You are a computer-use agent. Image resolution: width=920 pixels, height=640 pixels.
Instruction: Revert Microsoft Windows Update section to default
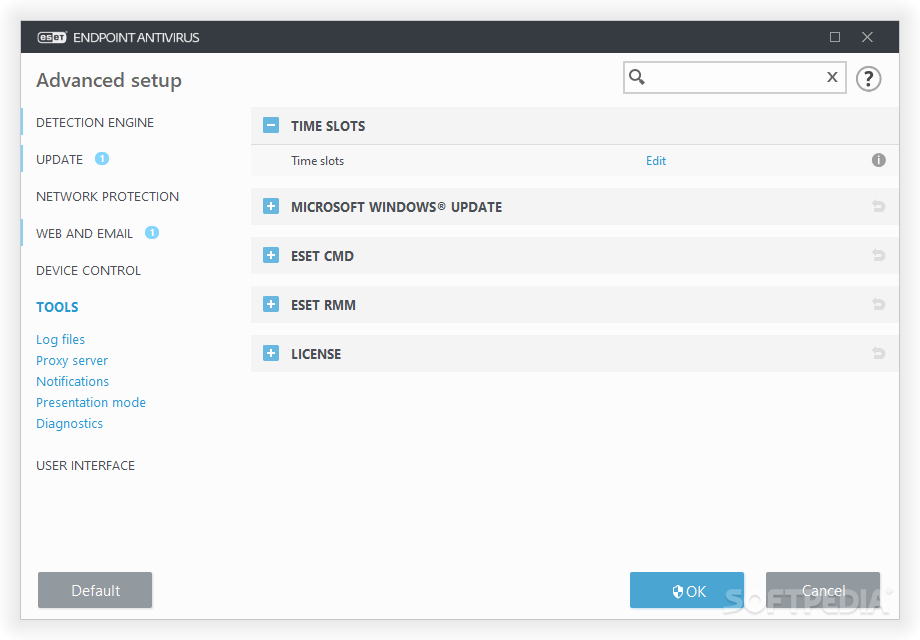click(x=878, y=206)
